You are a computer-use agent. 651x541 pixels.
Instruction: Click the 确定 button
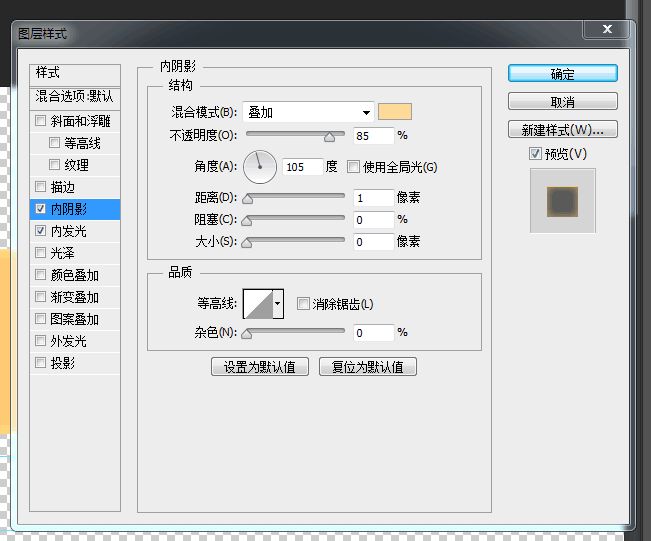(x=563, y=73)
